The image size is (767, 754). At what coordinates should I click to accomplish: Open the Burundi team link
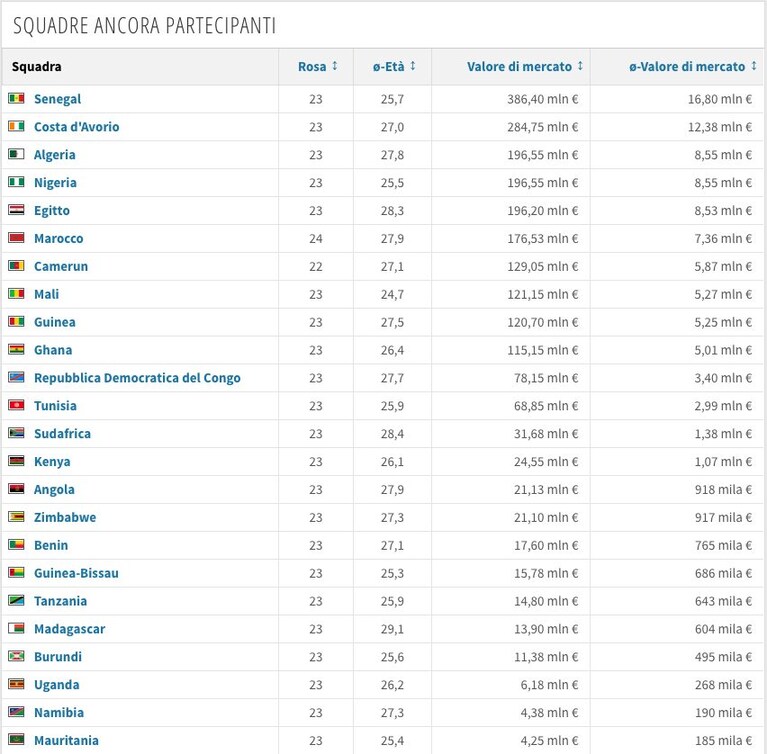tap(58, 657)
